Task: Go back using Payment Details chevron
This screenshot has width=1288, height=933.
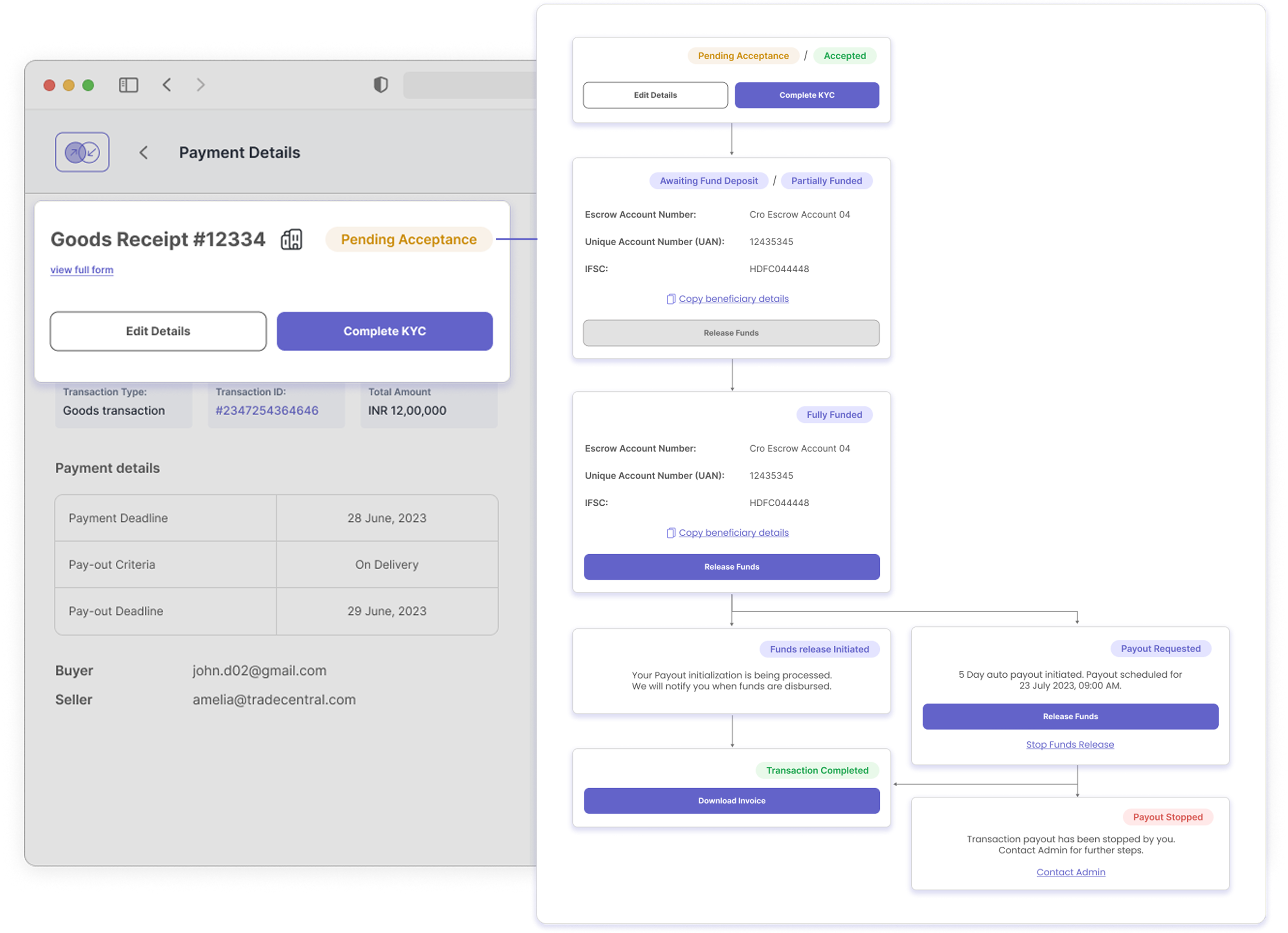Action: [144, 153]
